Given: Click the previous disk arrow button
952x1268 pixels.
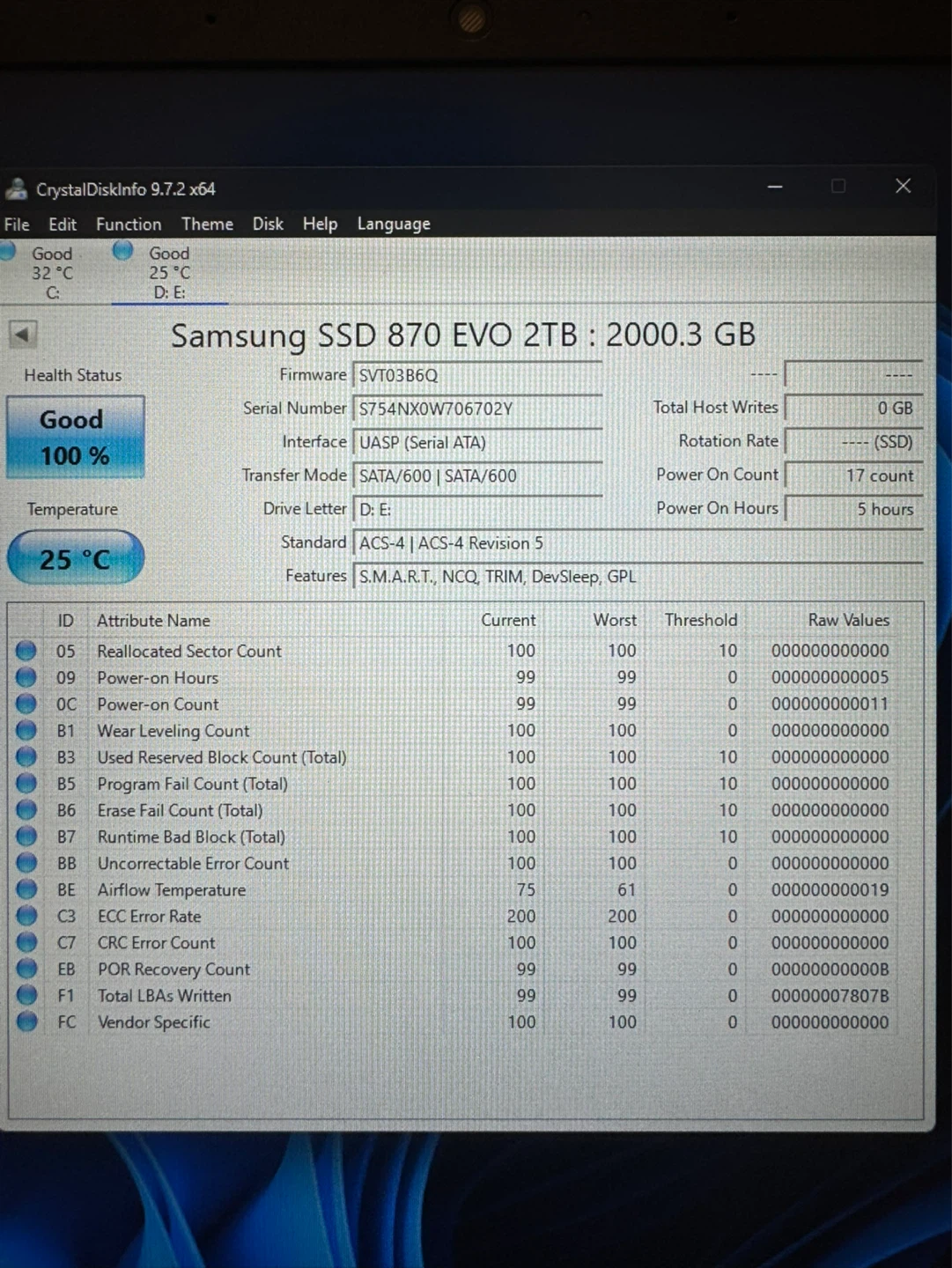Looking at the screenshot, I should coord(22,335).
